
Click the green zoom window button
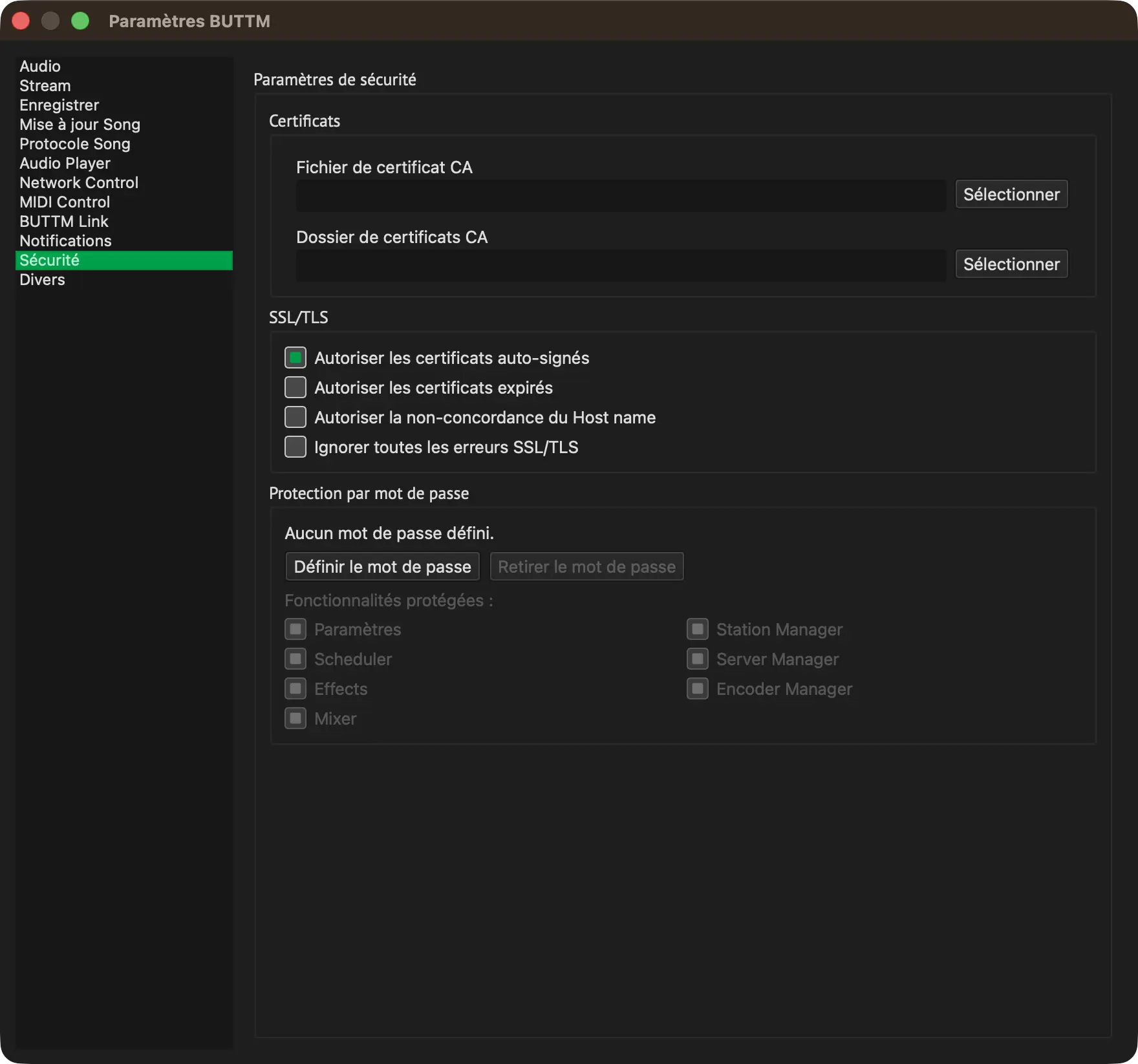(80, 21)
